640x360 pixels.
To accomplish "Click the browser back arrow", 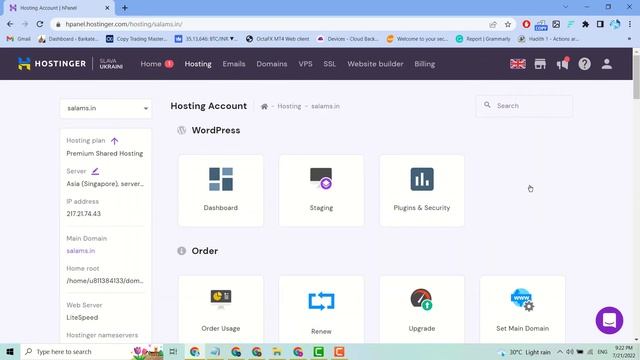I will tap(10, 24).
